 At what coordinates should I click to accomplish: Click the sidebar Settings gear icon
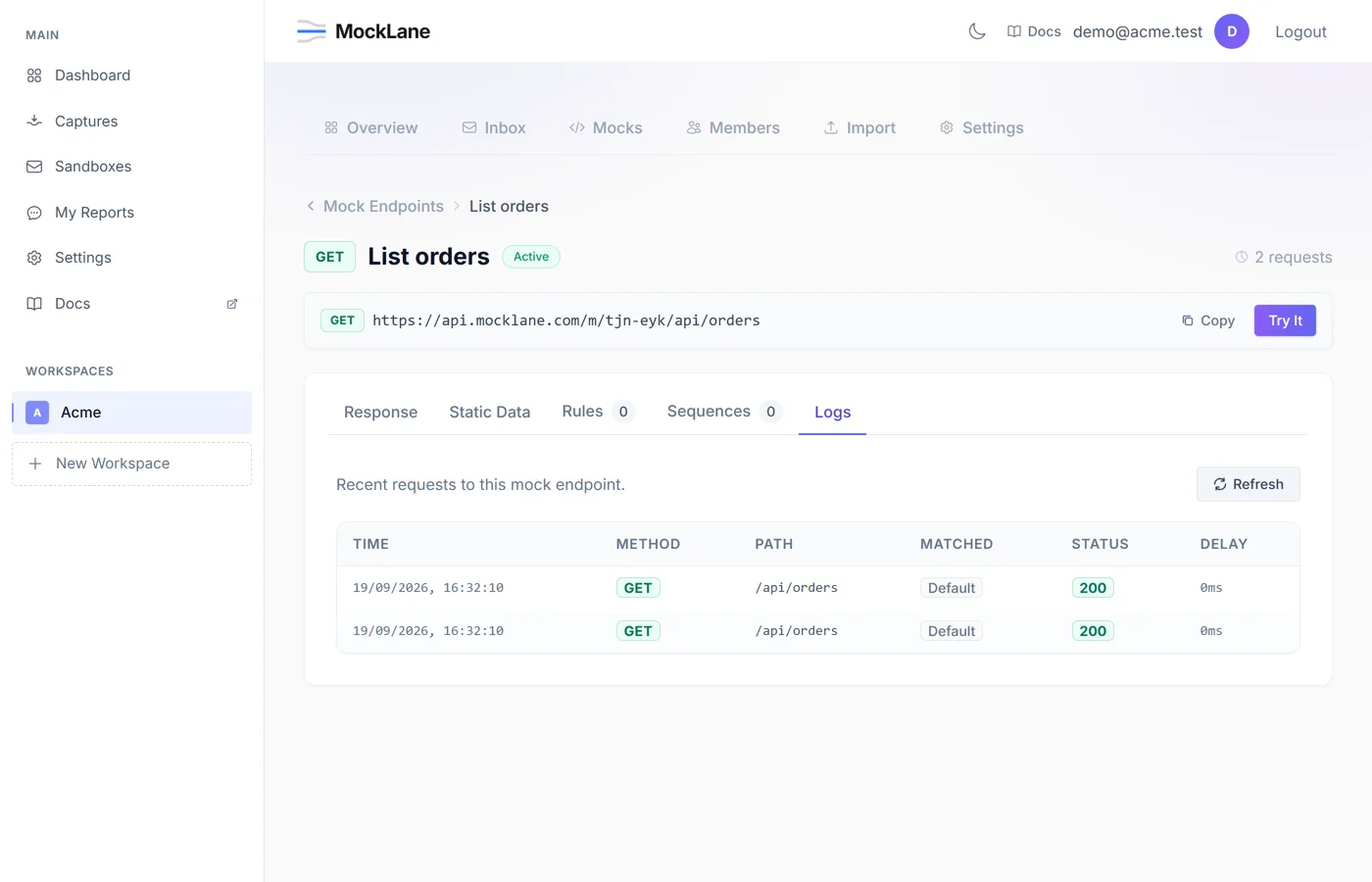[34, 258]
